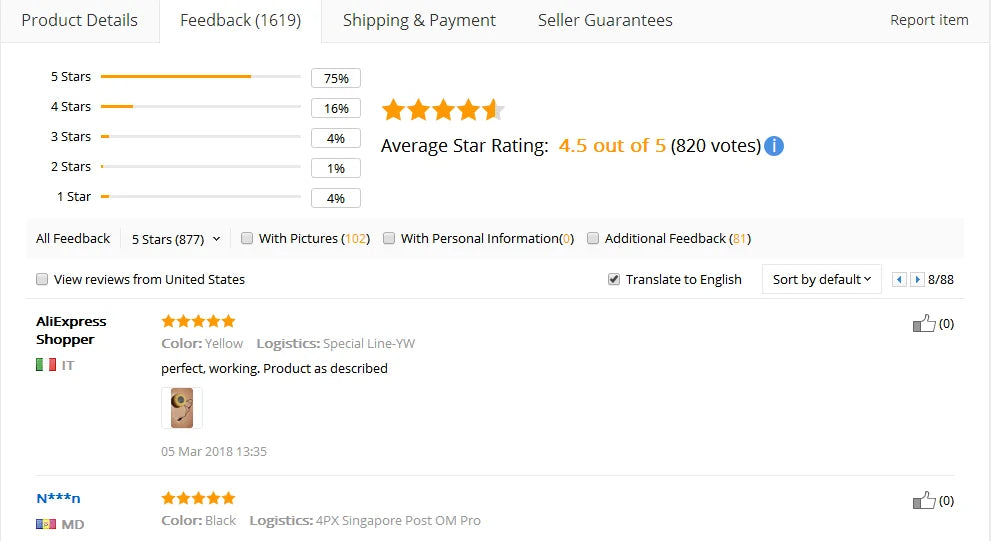Click the blue info icon beside votes
The height and width of the screenshot is (541, 991).
coord(774,146)
